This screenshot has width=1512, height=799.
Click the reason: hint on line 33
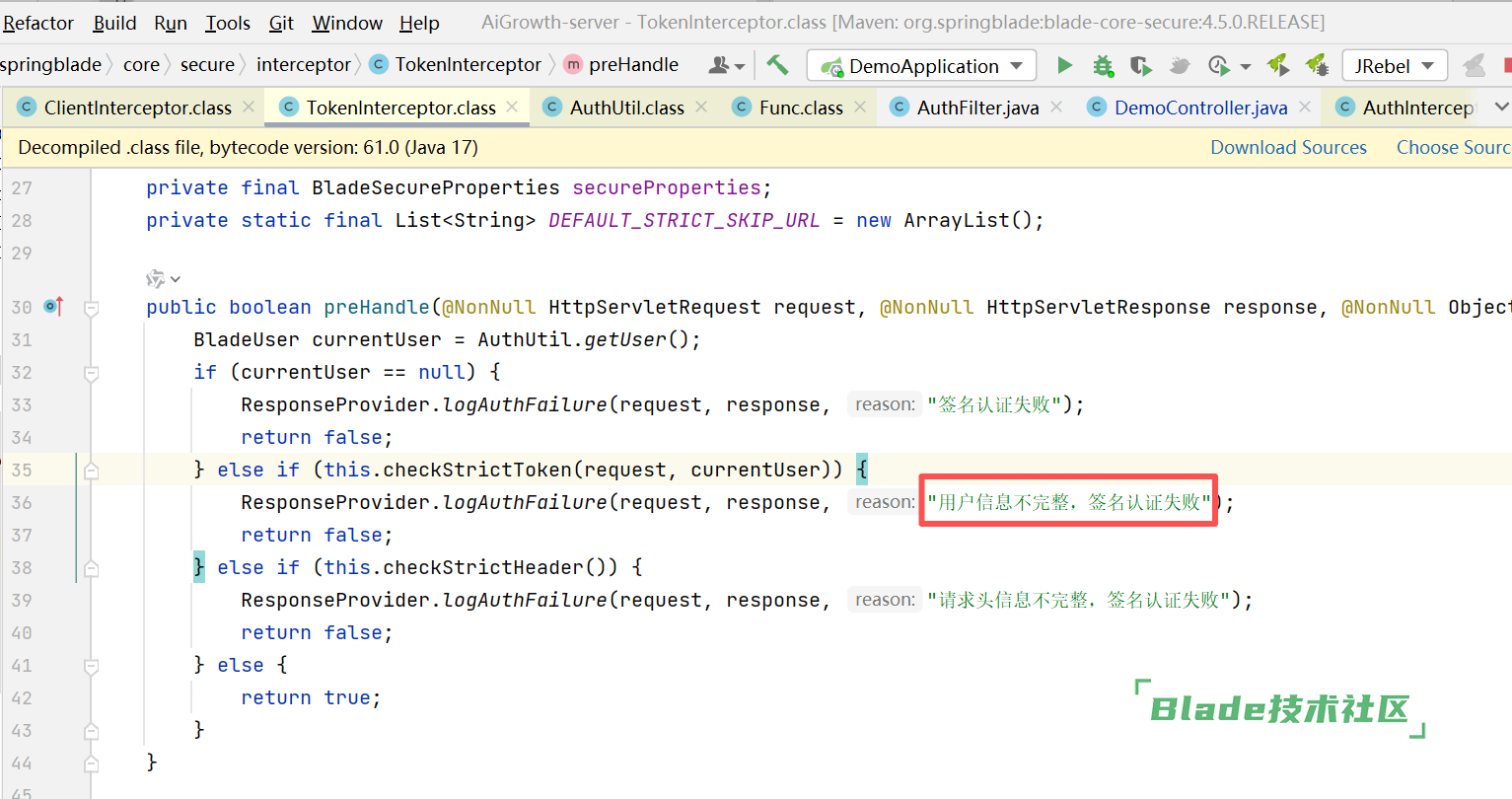tap(885, 404)
